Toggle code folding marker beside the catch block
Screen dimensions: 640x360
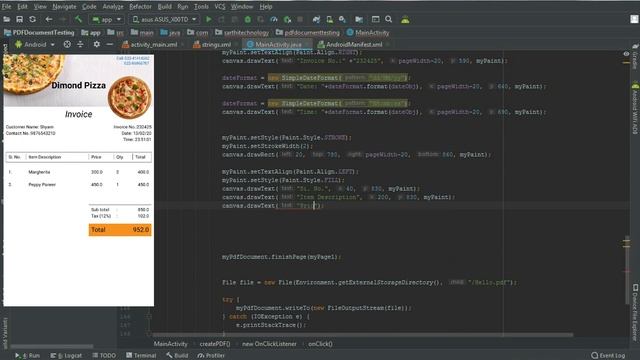(149, 316)
